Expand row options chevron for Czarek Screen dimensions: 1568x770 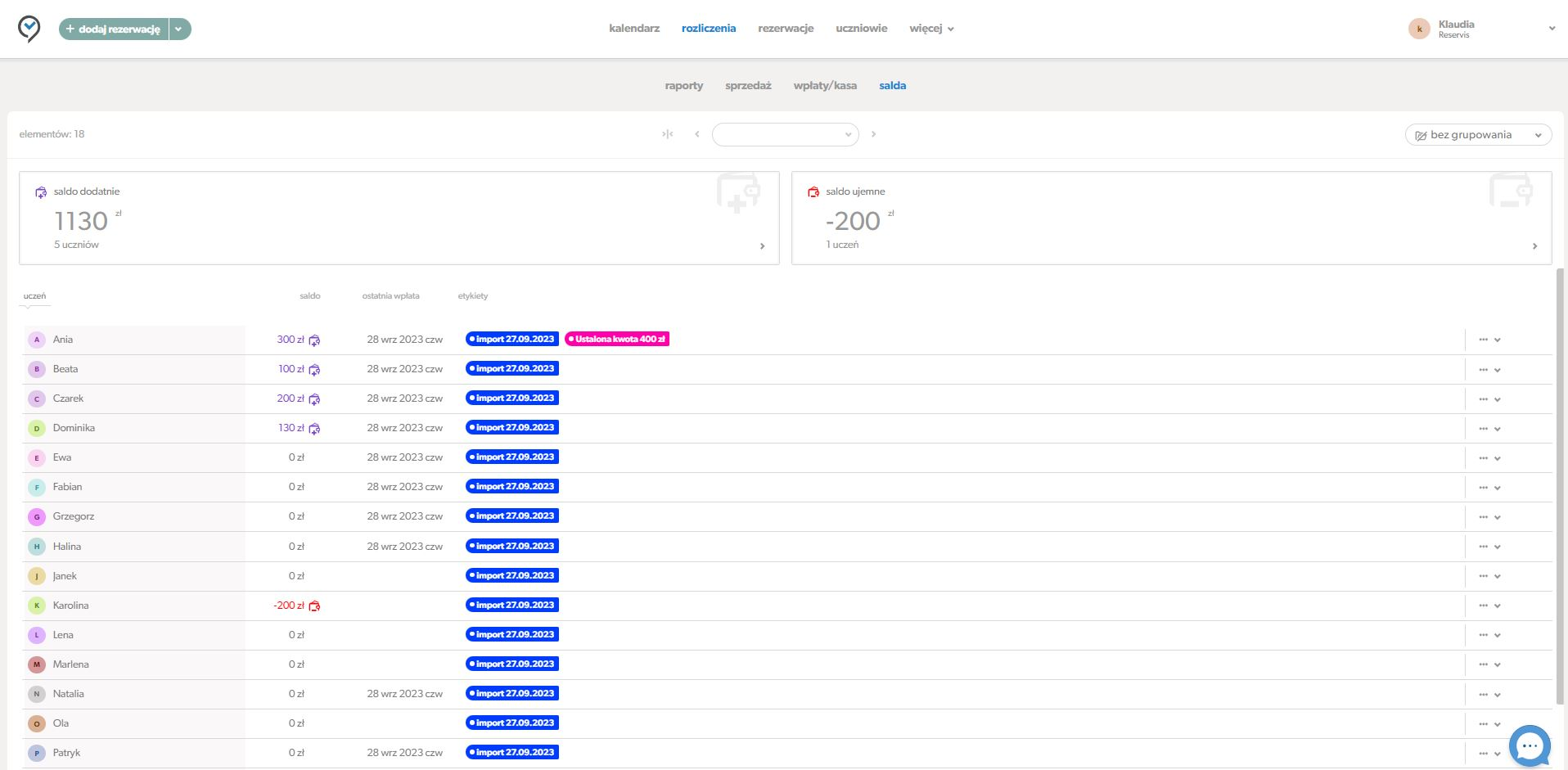point(1497,399)
